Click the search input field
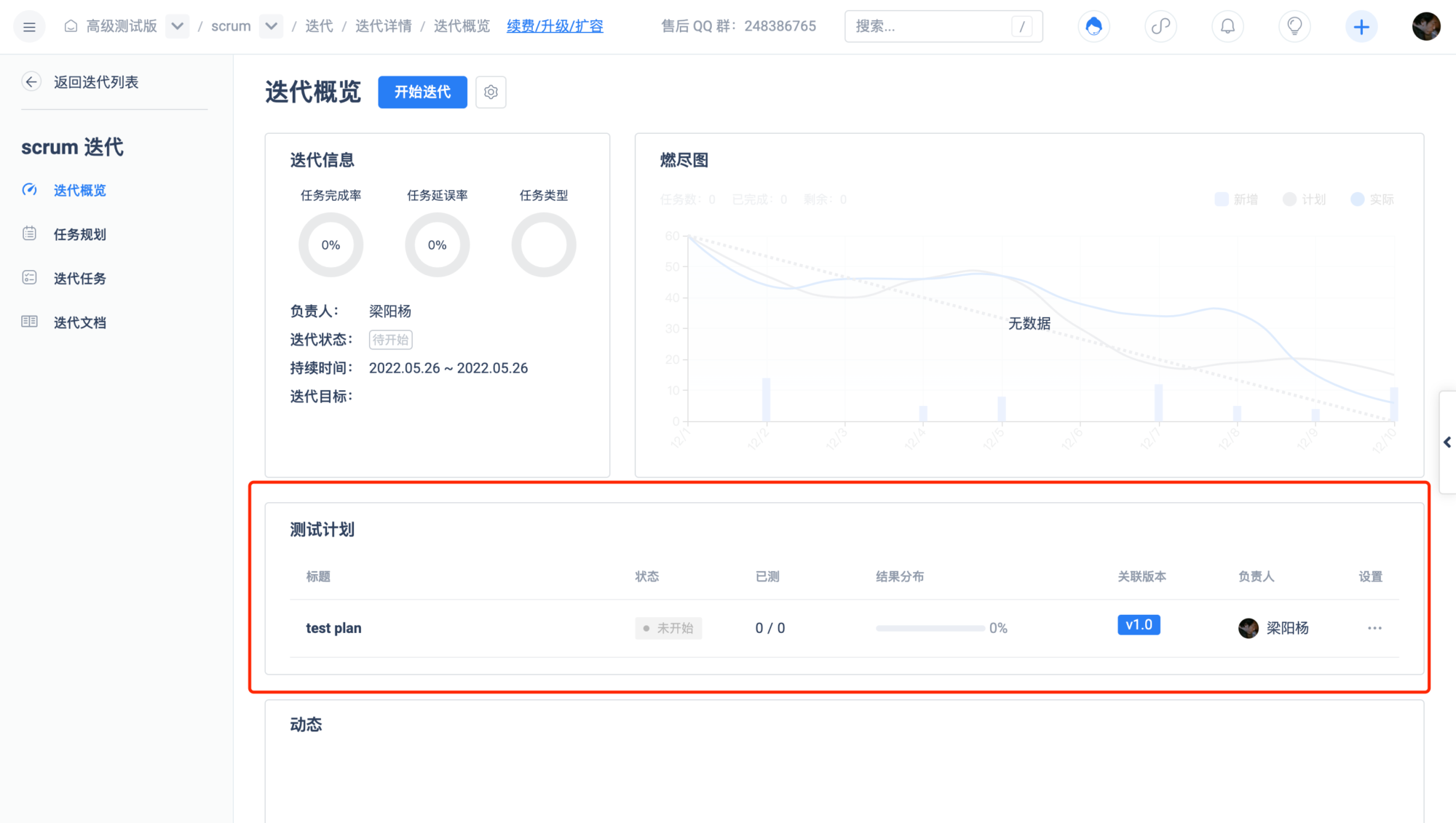The image size is (1456, 823). click(932, 27)
